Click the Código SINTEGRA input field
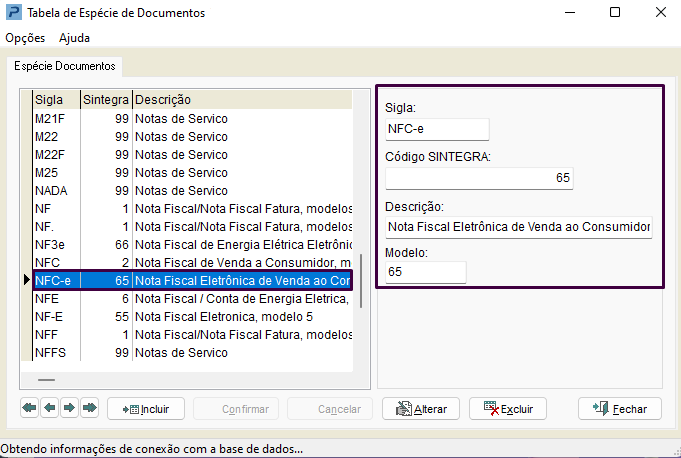The image size is (681, 458). pos(479,178)
